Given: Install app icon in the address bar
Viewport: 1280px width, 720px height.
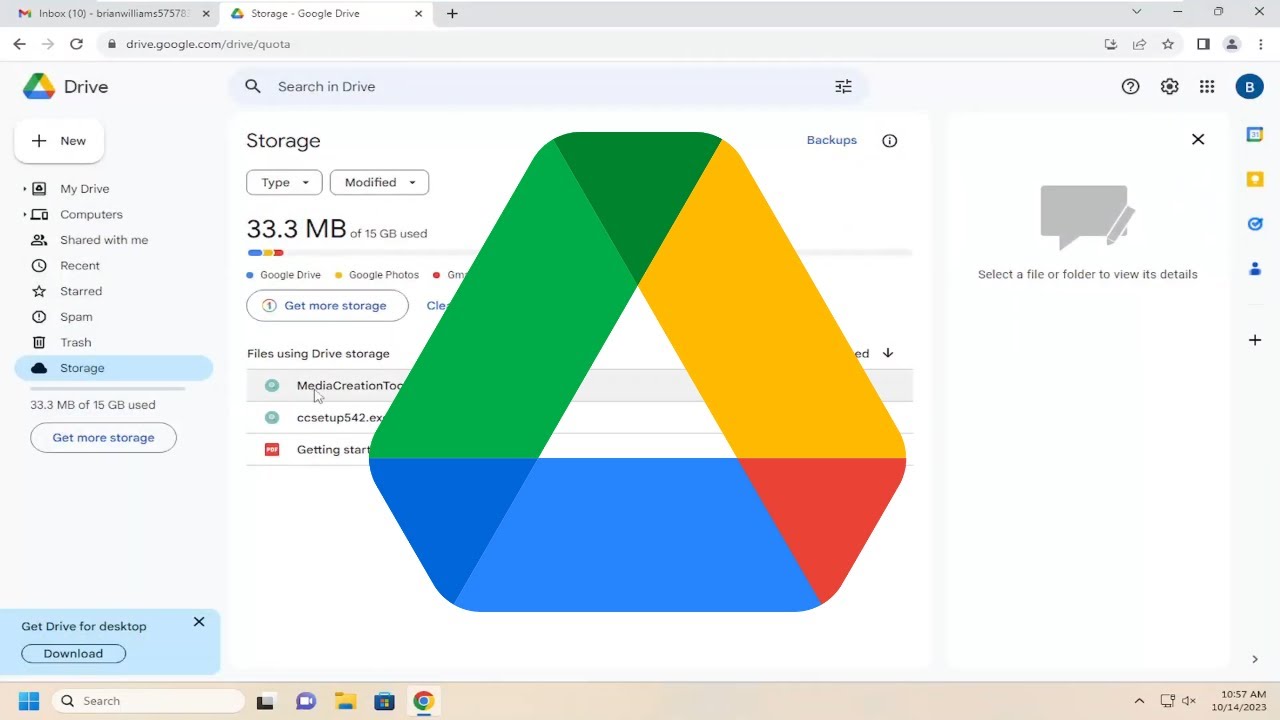Looking at the screenshot, I should (1110, 44).
